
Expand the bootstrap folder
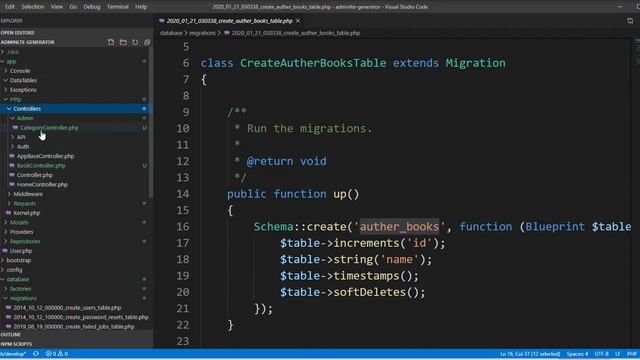pyautogui.click(x=2, y=260)
